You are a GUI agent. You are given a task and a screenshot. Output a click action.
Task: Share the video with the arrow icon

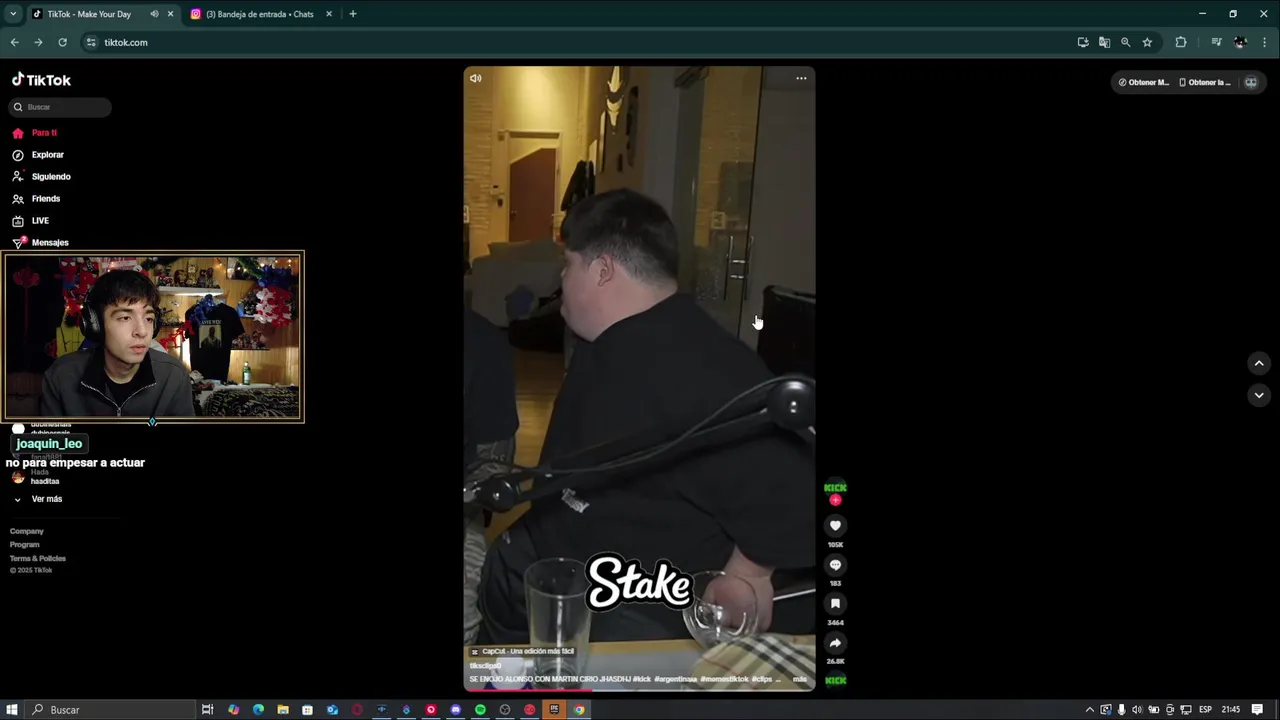pos(835,643)
